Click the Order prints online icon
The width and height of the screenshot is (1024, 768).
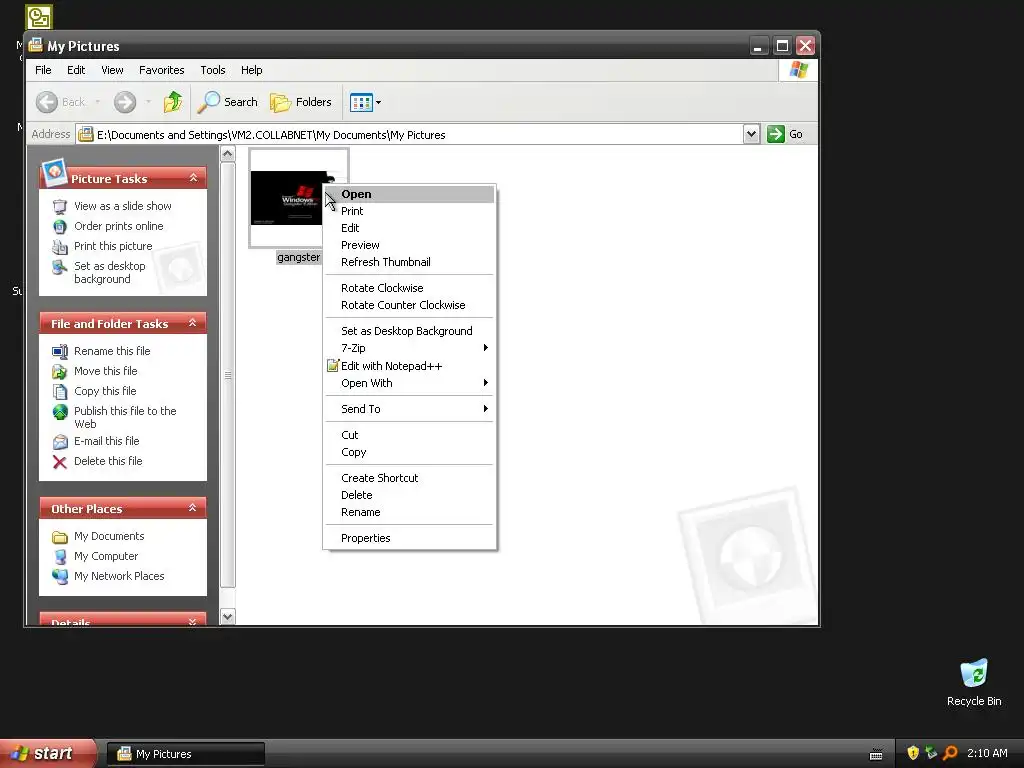(x=59, y=227)
